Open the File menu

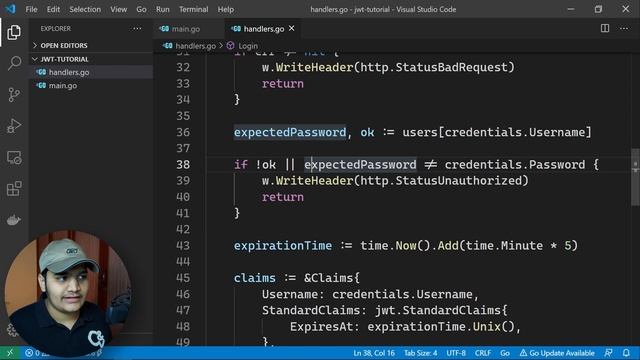point(31,9)
